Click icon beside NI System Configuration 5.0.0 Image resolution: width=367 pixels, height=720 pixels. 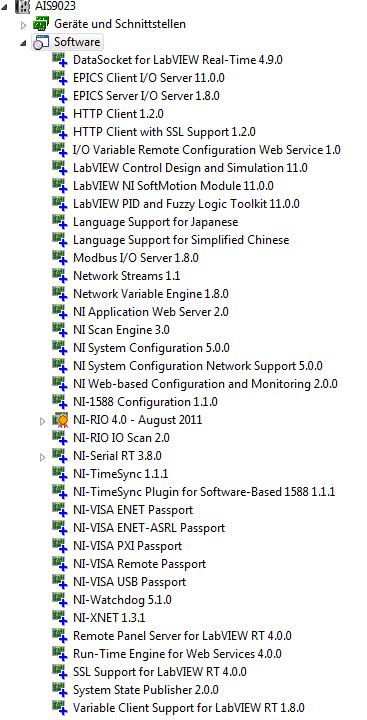(60, 348)
